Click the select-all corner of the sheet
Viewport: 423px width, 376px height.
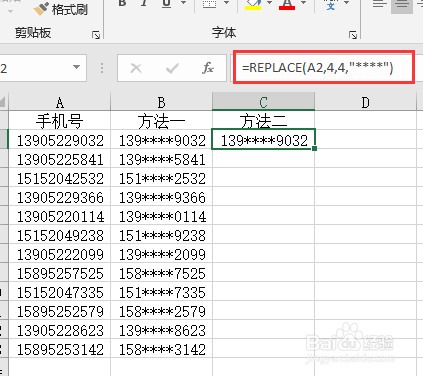click(x=4, y=102)
